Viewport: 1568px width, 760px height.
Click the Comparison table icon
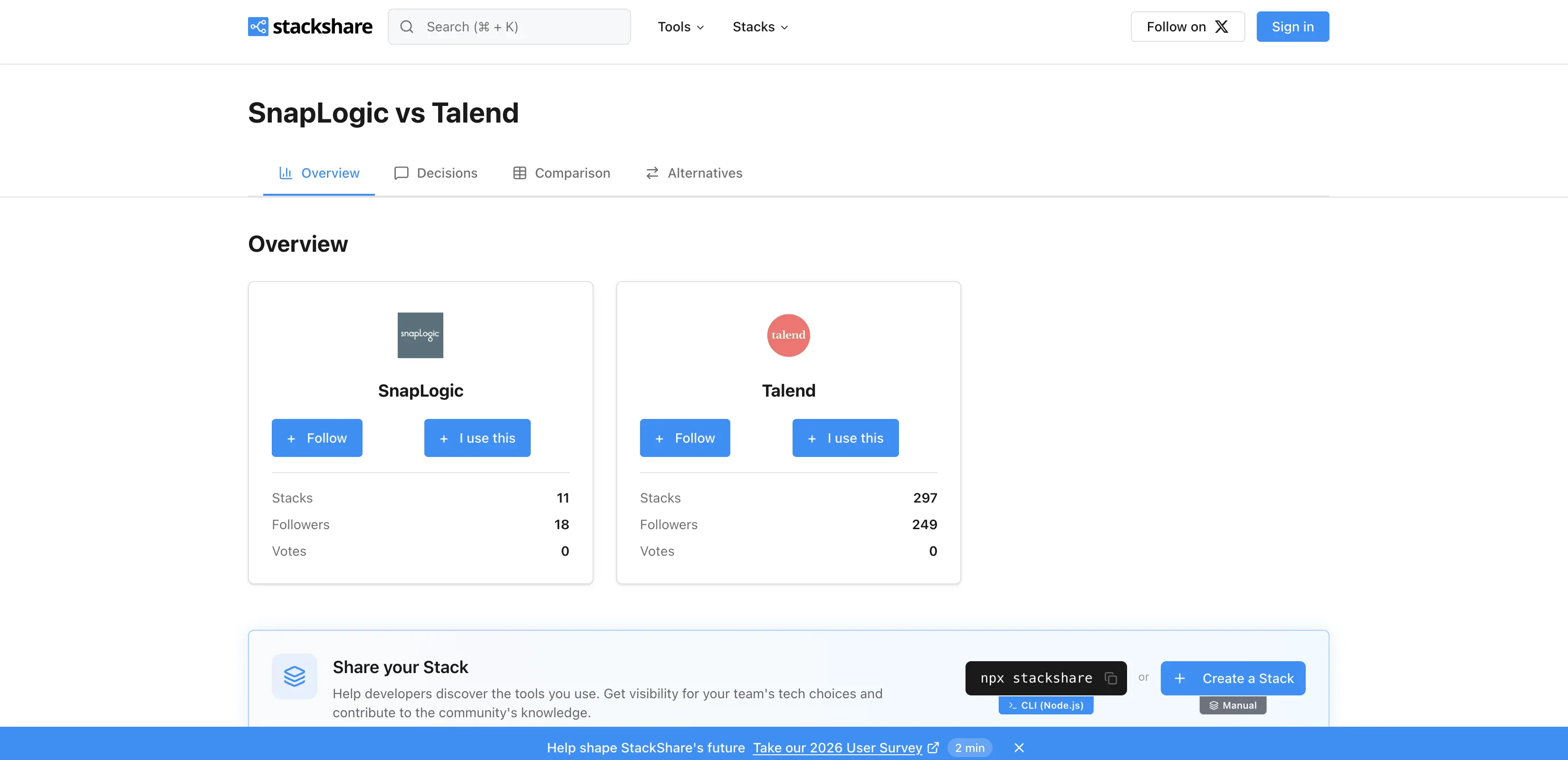point(520,173)
